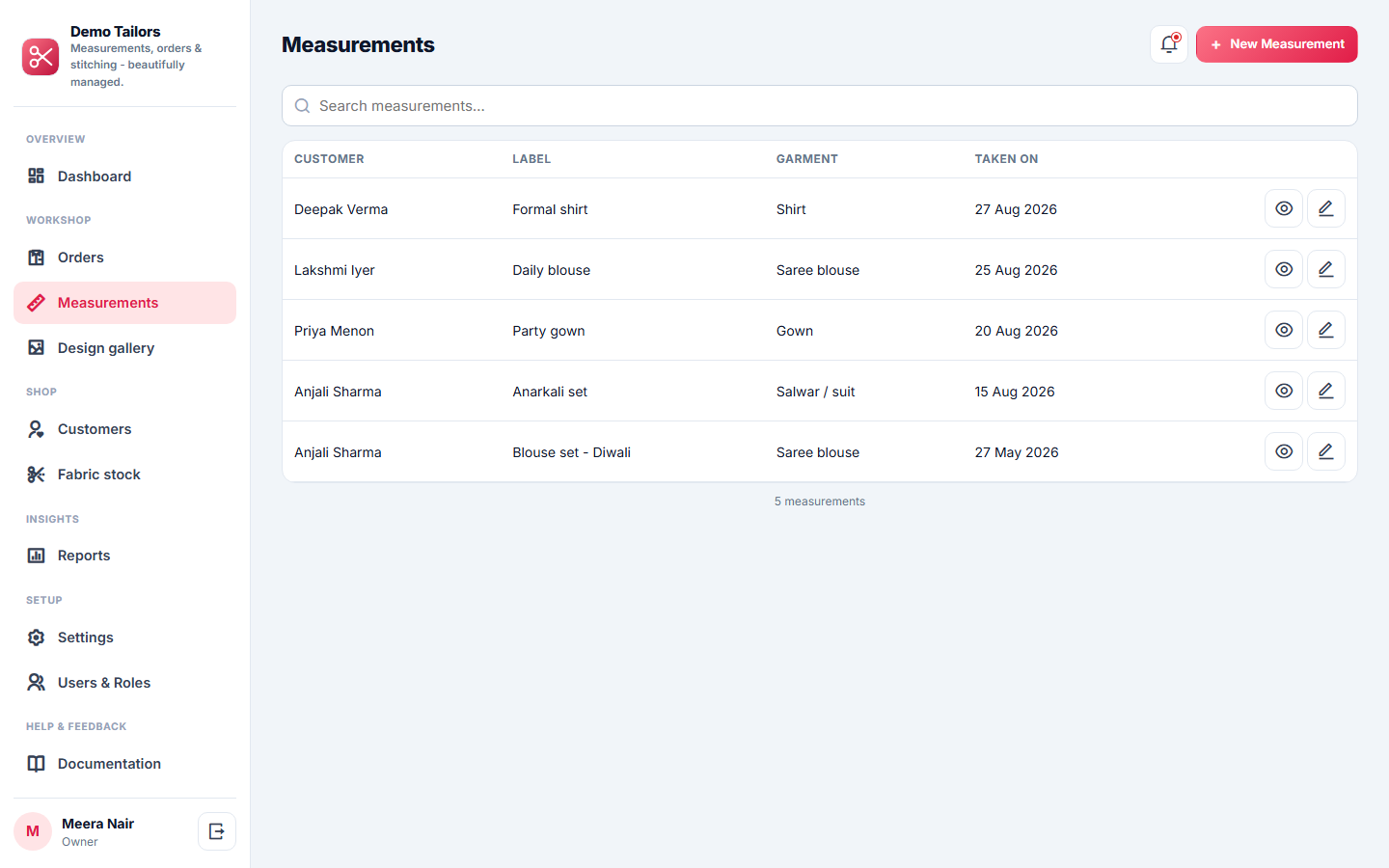This screenshot has height=868, width=1389.
Task: Navigate to Customers
Action: point(124,429)
